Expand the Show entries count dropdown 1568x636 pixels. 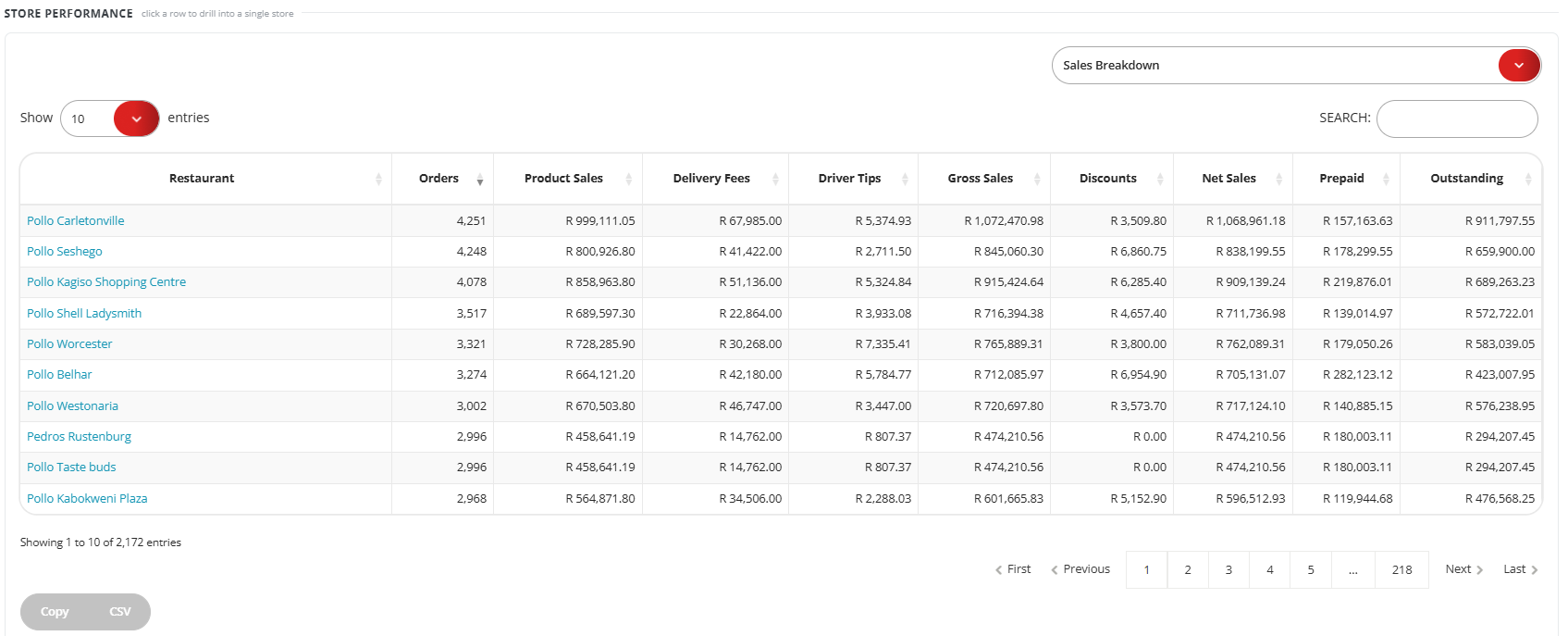click(x=110, y=118)
